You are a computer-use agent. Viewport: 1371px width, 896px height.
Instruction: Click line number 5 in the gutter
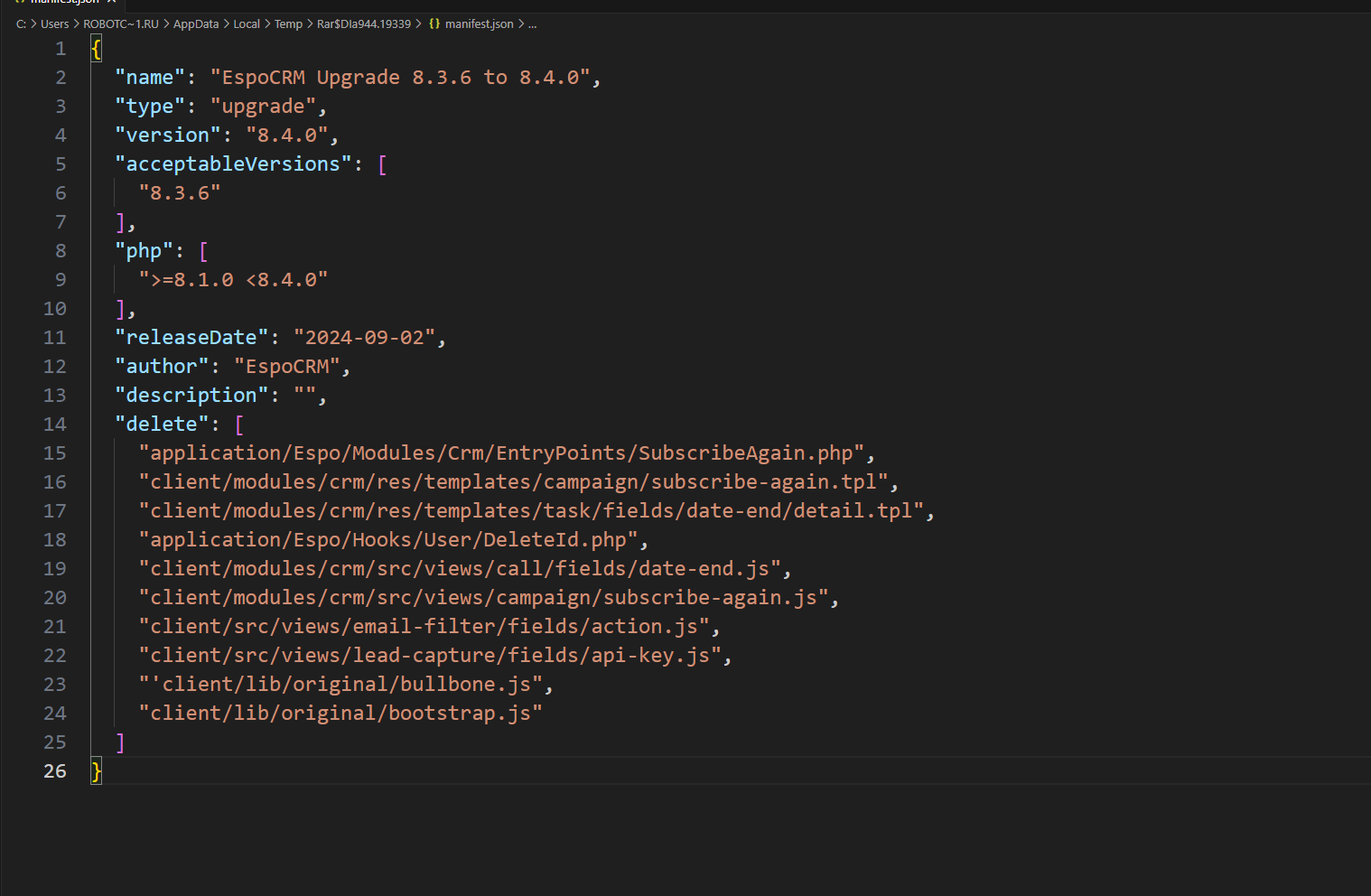click(61, 164)
